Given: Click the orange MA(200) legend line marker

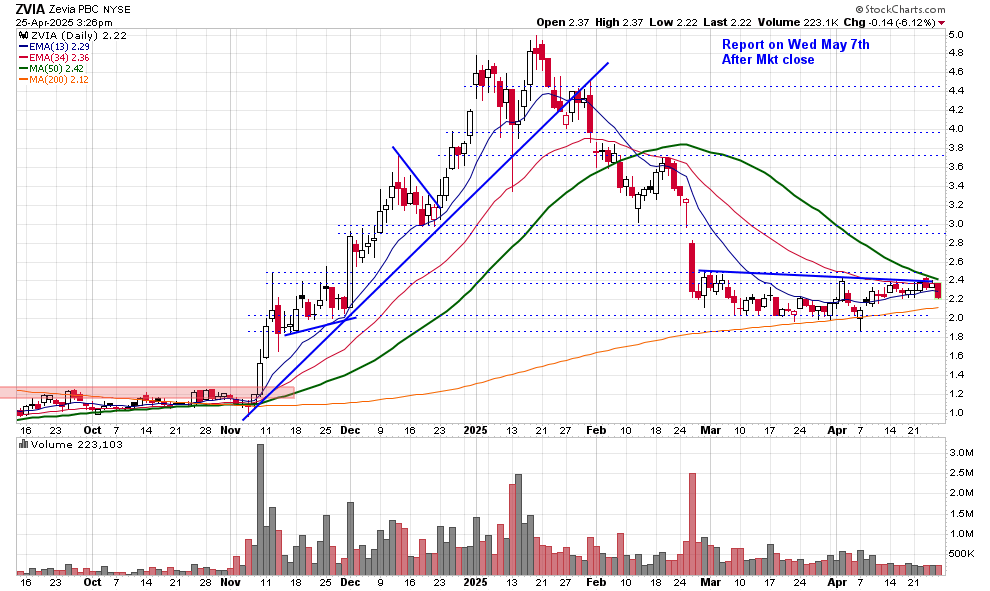Looking at the screenshot, I should [x=26, y=80].
